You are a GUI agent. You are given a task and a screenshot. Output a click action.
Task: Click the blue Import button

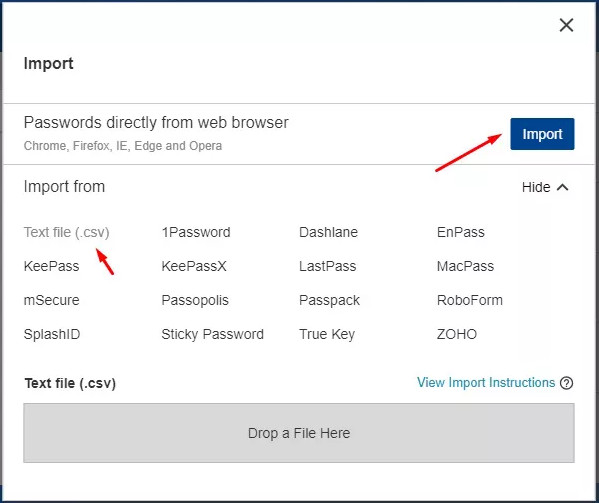pyautogui.click(x=542, y=134)
